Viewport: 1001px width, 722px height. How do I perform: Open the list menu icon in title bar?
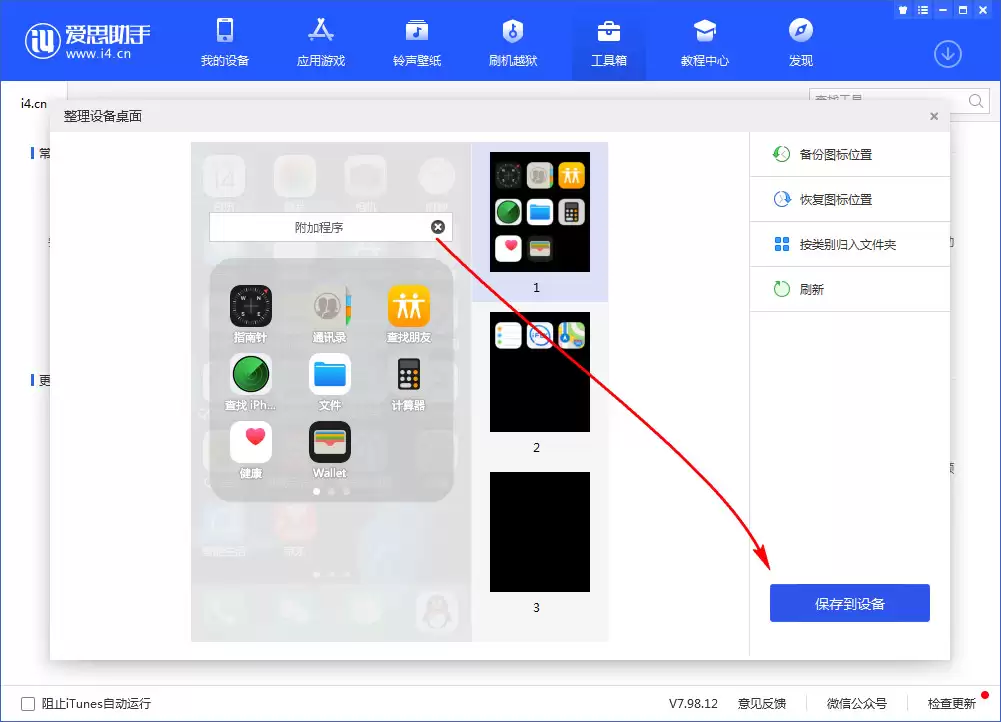923,10
